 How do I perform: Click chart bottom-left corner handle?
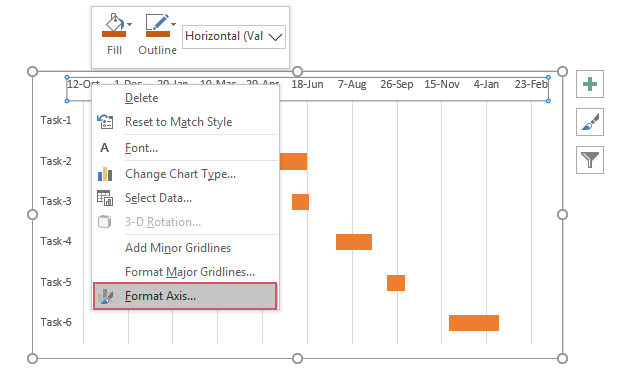pyautogui.click(x=32, y=359)
